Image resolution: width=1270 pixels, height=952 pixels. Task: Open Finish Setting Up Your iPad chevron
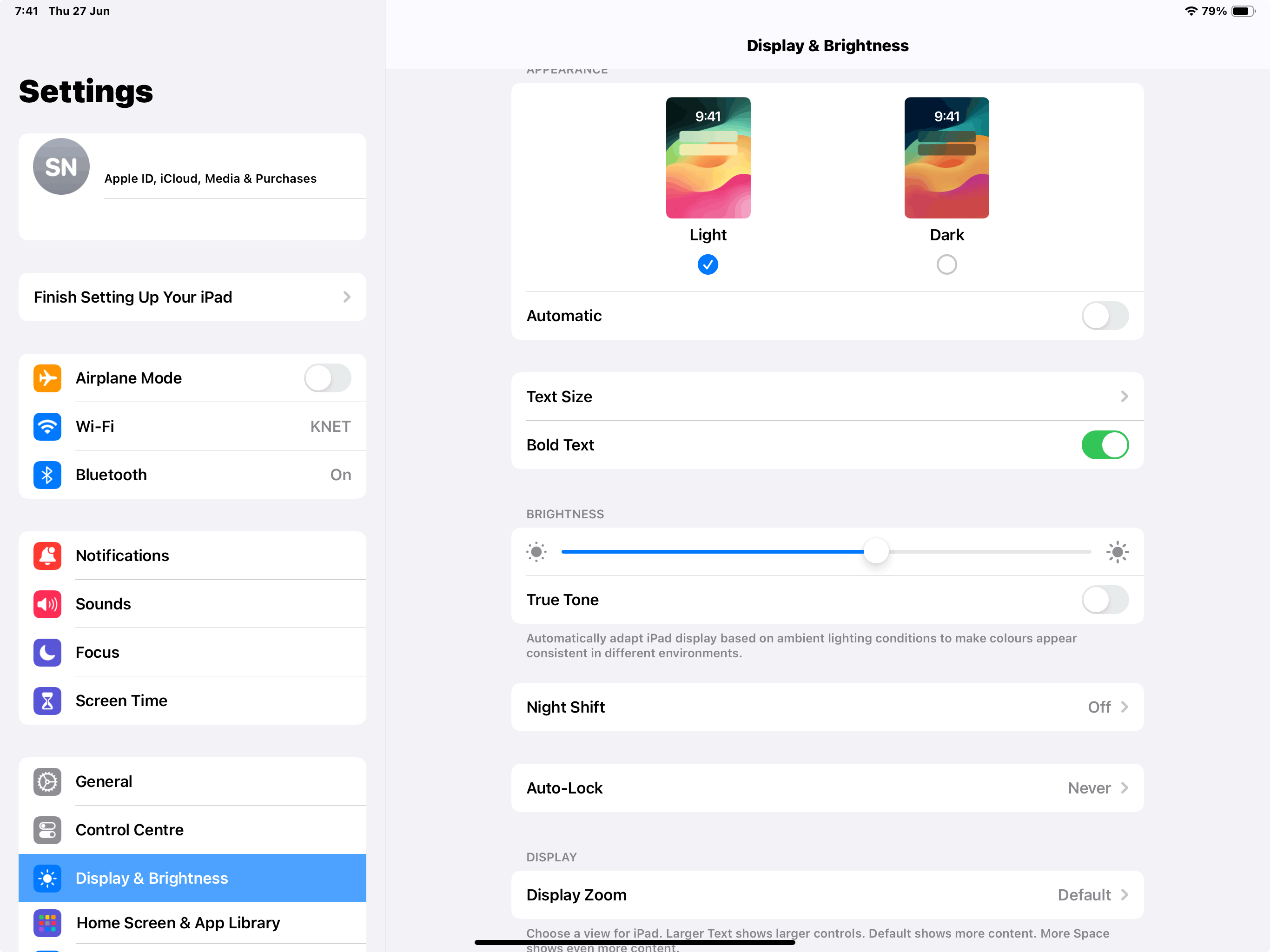(347, 297)
